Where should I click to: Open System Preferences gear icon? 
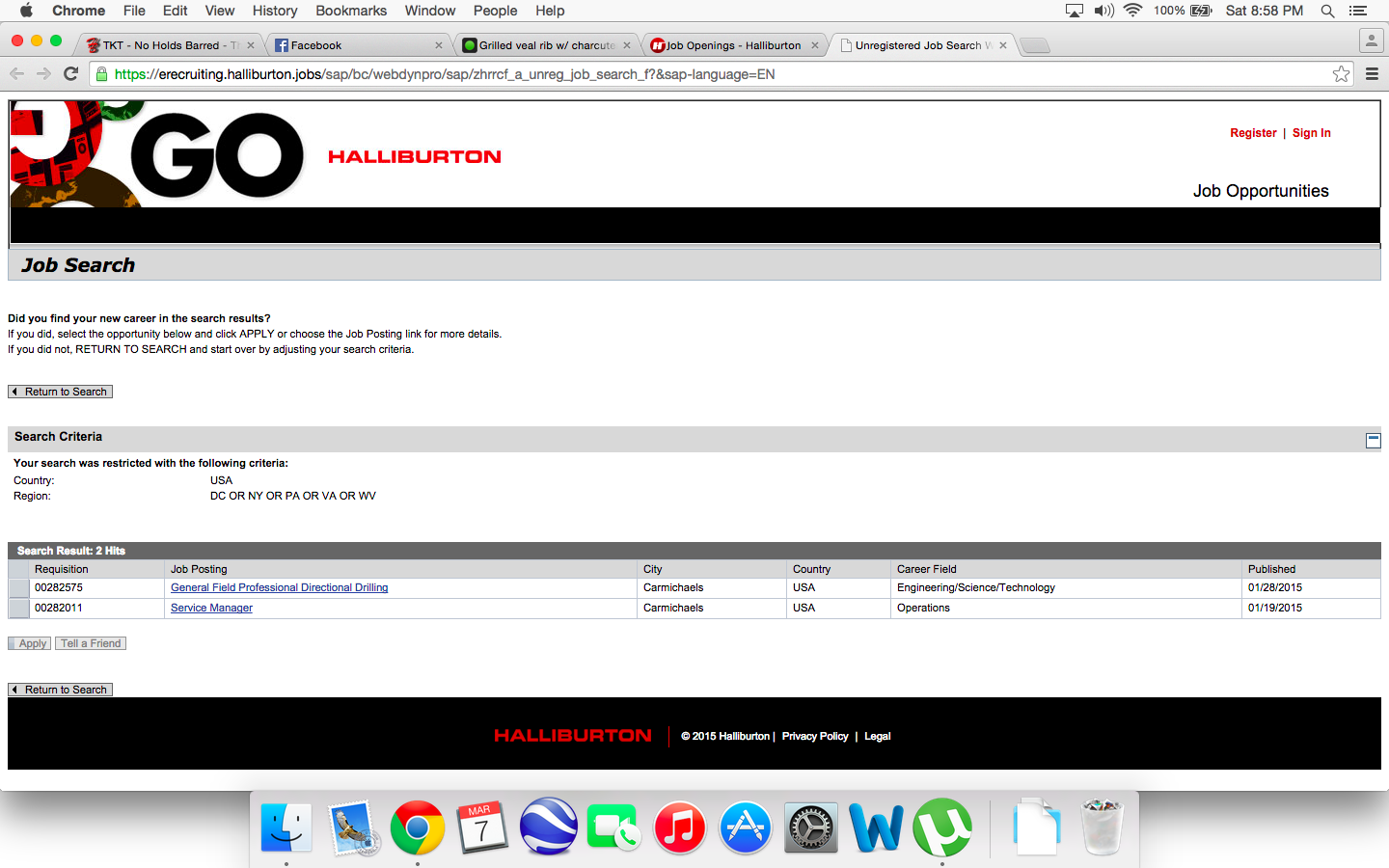[x=810, y=827]
